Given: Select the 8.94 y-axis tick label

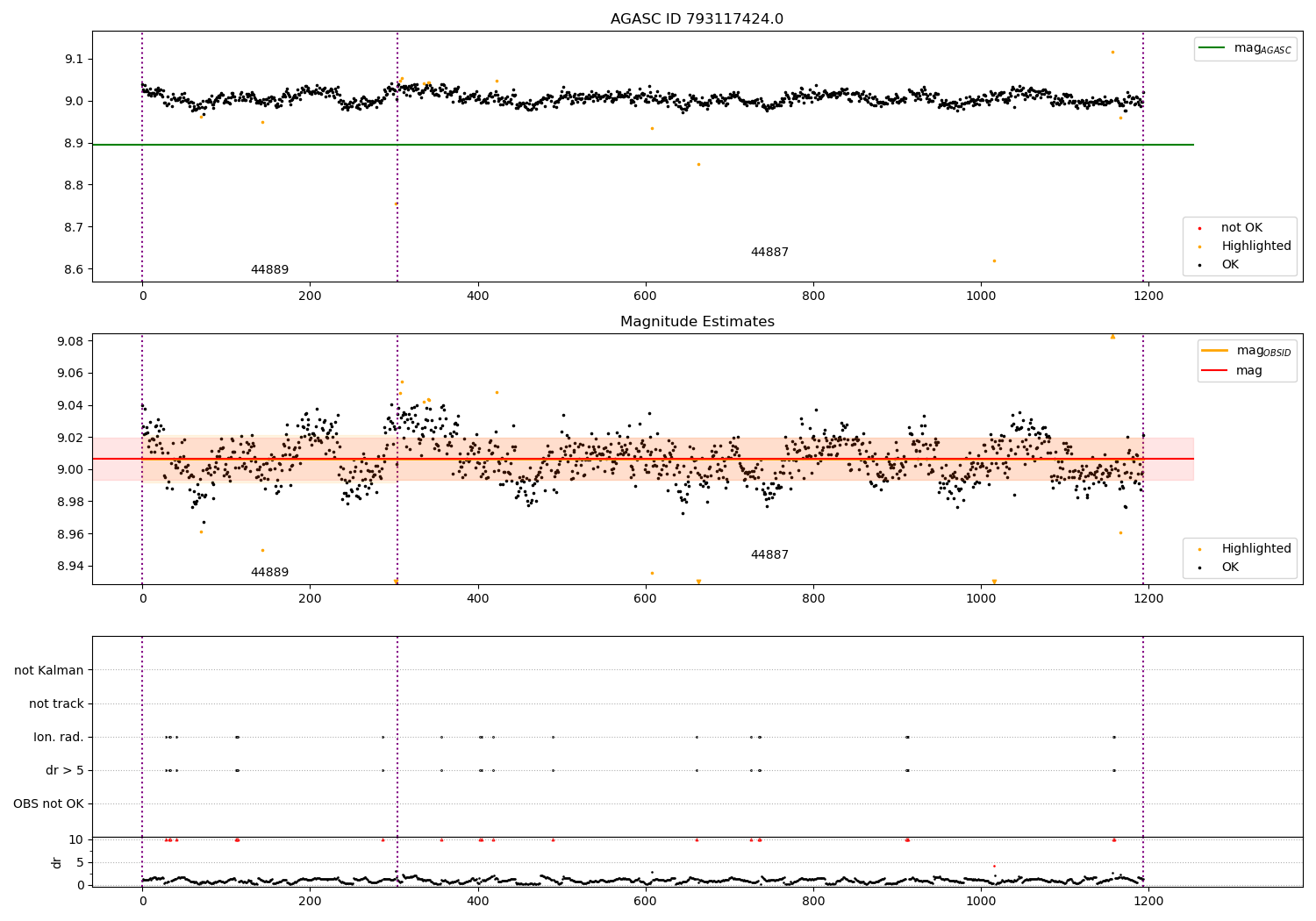Looking at the screenshot, I should point(71,567).
